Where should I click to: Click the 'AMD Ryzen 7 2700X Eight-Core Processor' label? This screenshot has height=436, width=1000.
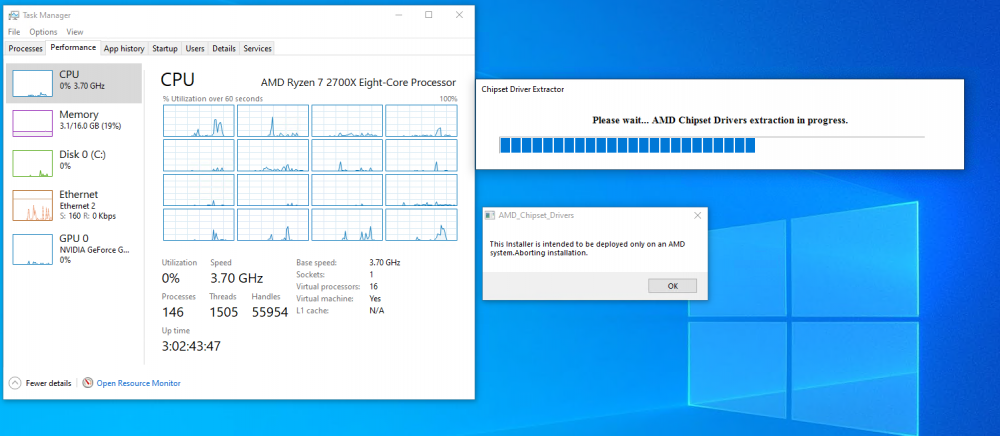point(358,82)
